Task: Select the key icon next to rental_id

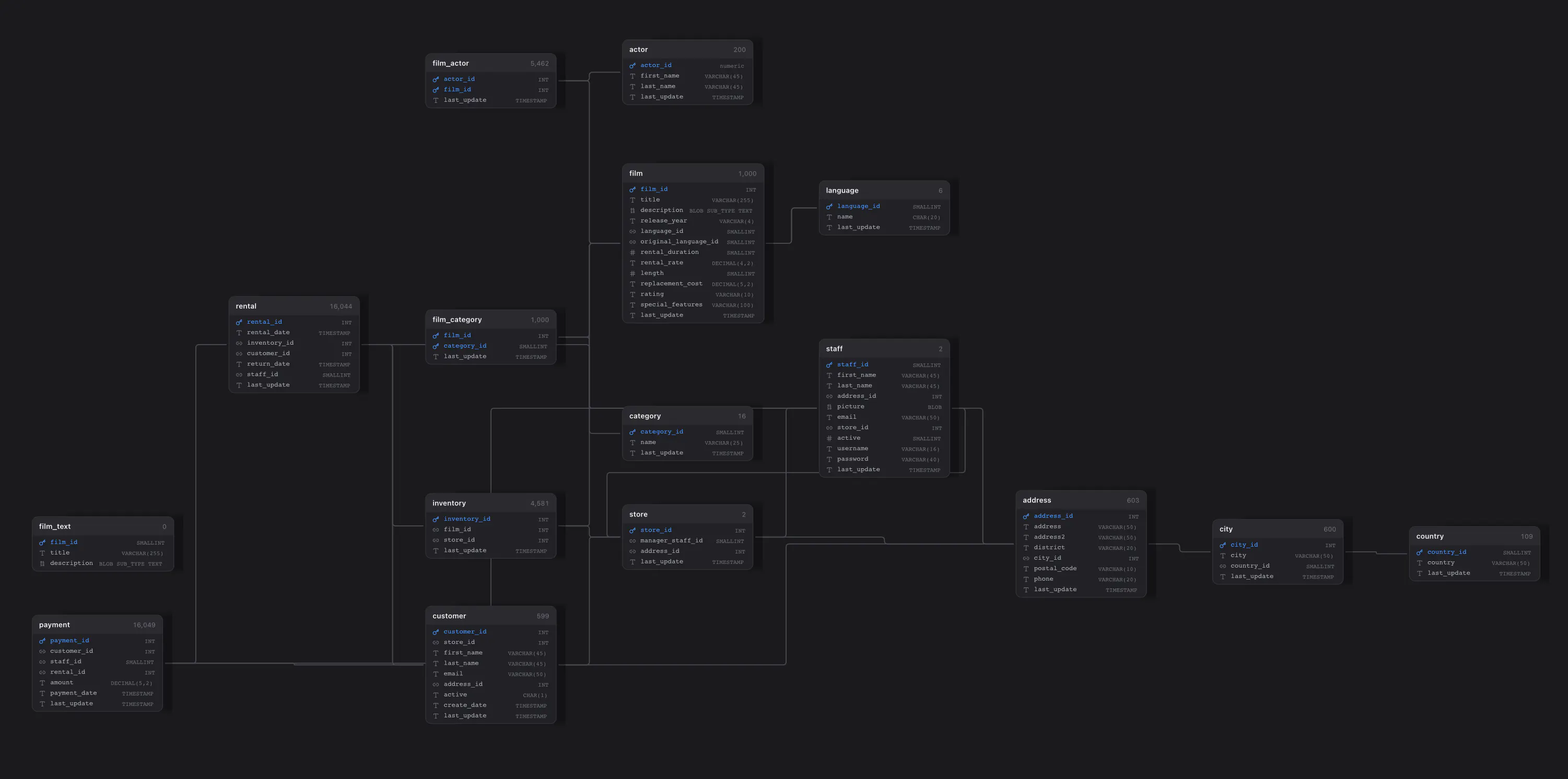Action: tap(239, 322)
